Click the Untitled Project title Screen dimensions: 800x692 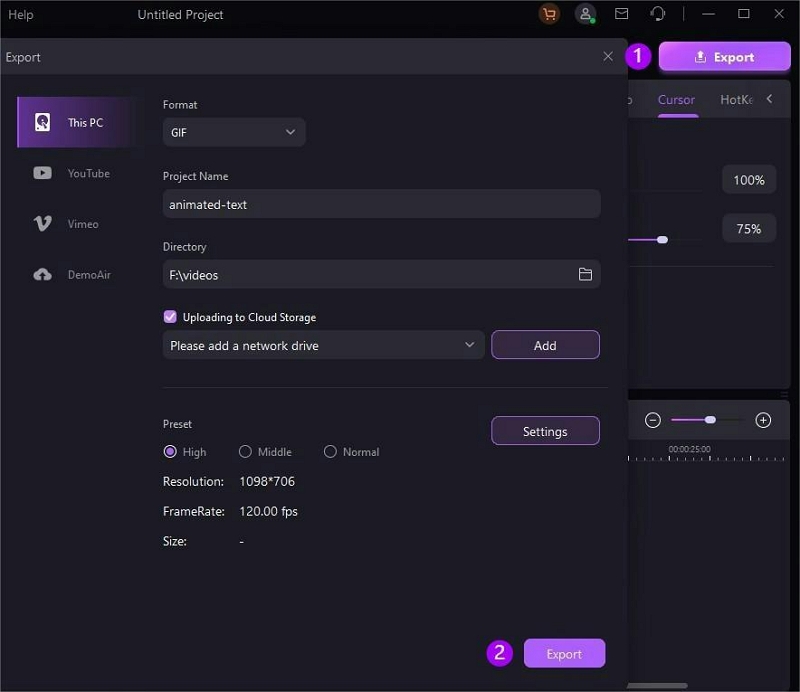[180, 15]
